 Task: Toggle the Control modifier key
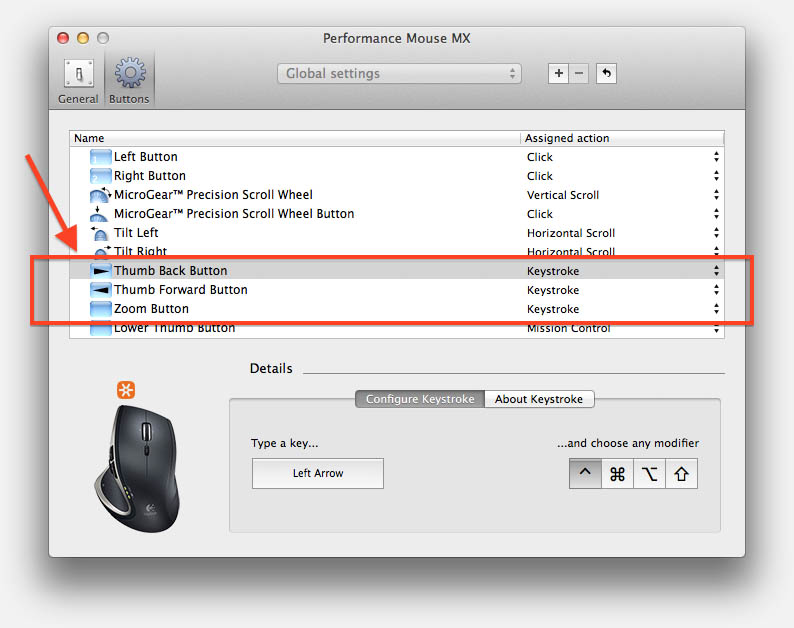coord(585,474)
